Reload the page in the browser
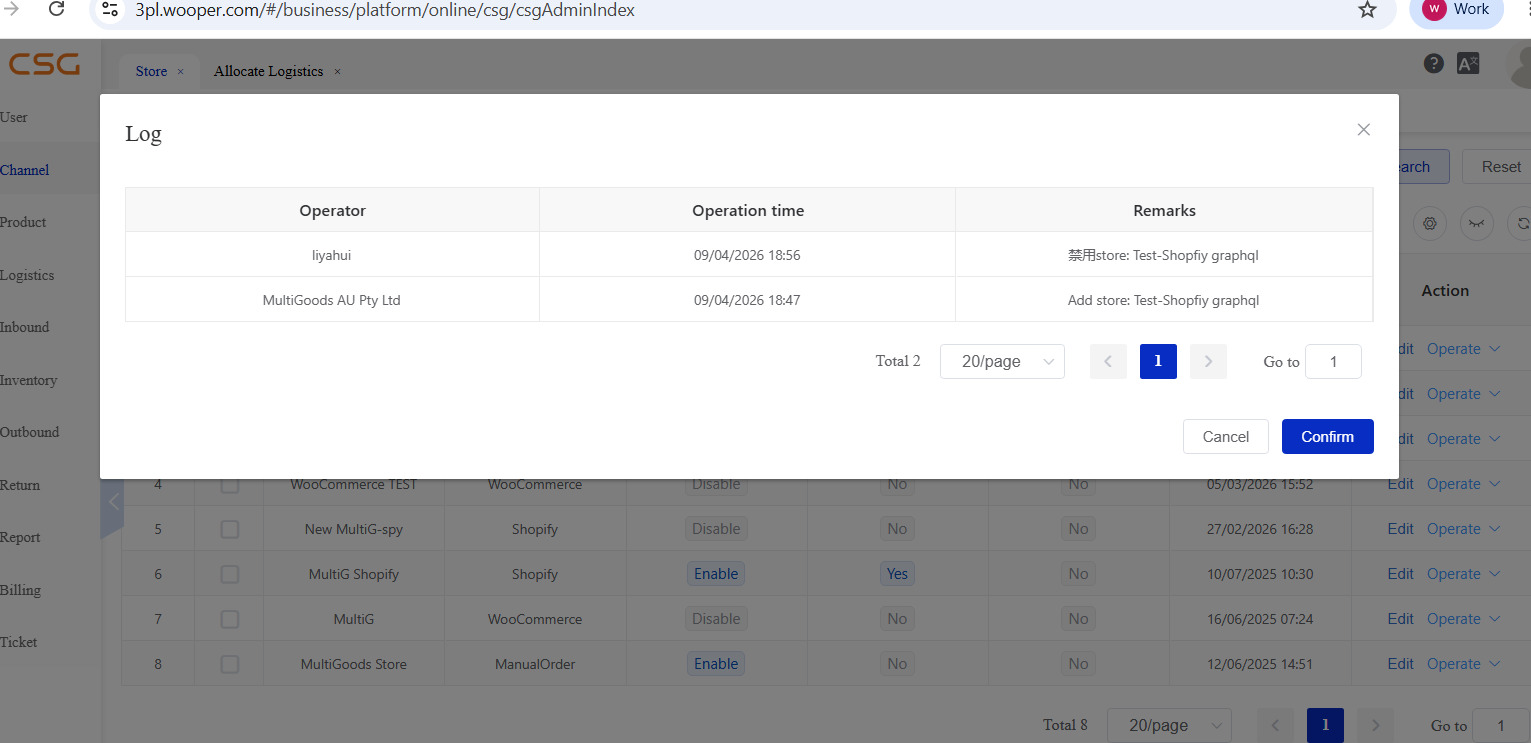The height and width of the screenshot is (743, 1531). (x=57, y=9)
